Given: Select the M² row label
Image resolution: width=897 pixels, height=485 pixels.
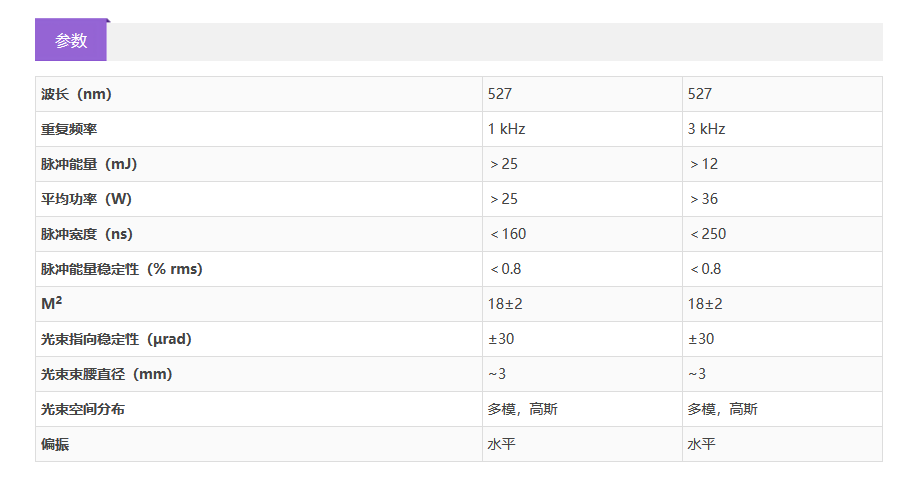Looking at the screenshot, I should coord(51,304).
